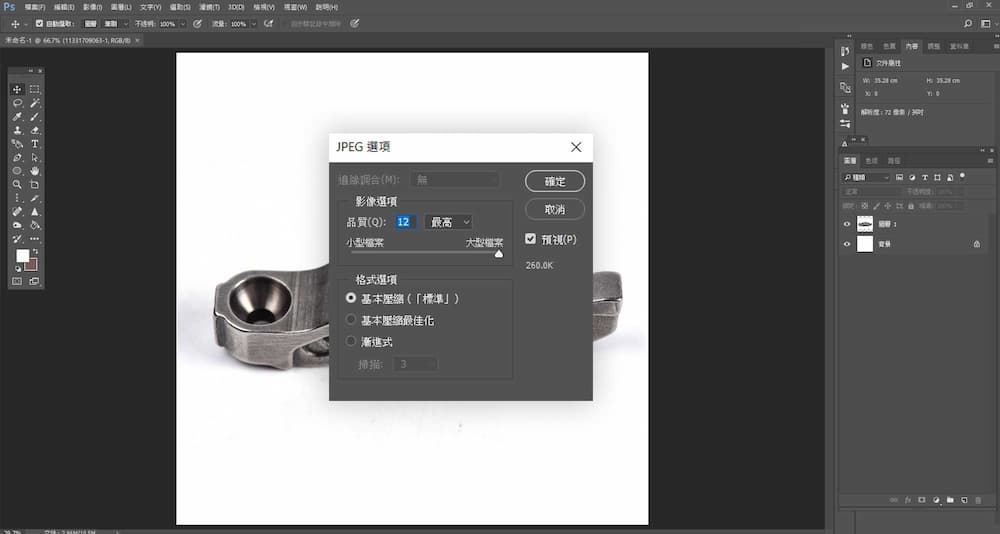This screenshot has height=534, width=1000.
Task: Click the 取消 button in JPEG dialog
Action: pos(555,209)
